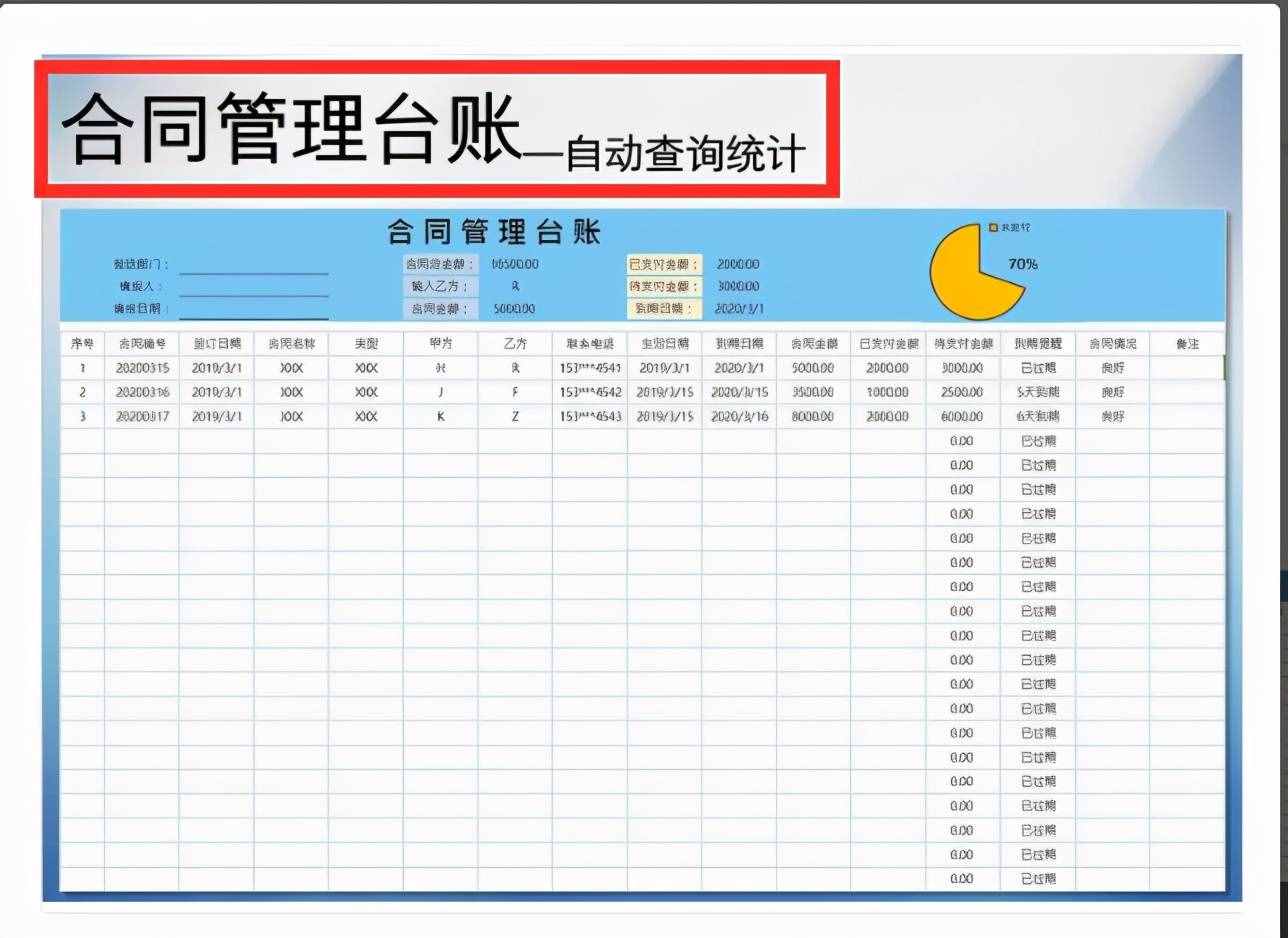Select the 合同金额 column header in table

pos(813,343)
